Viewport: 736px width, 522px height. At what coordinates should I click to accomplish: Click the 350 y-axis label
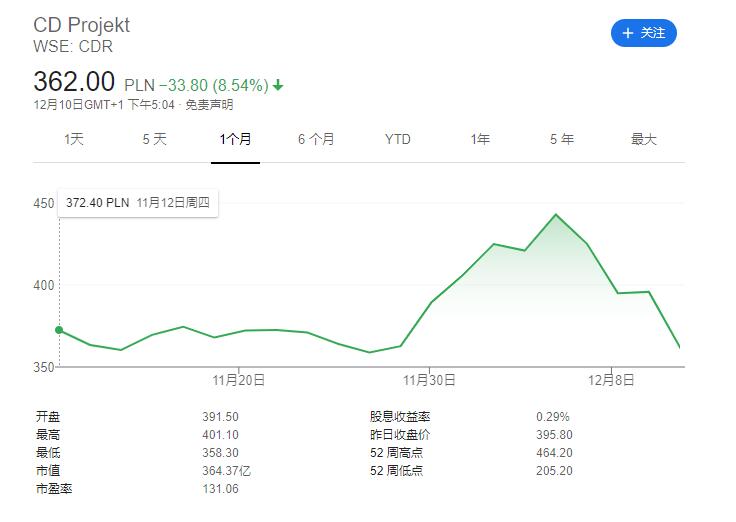44,367
